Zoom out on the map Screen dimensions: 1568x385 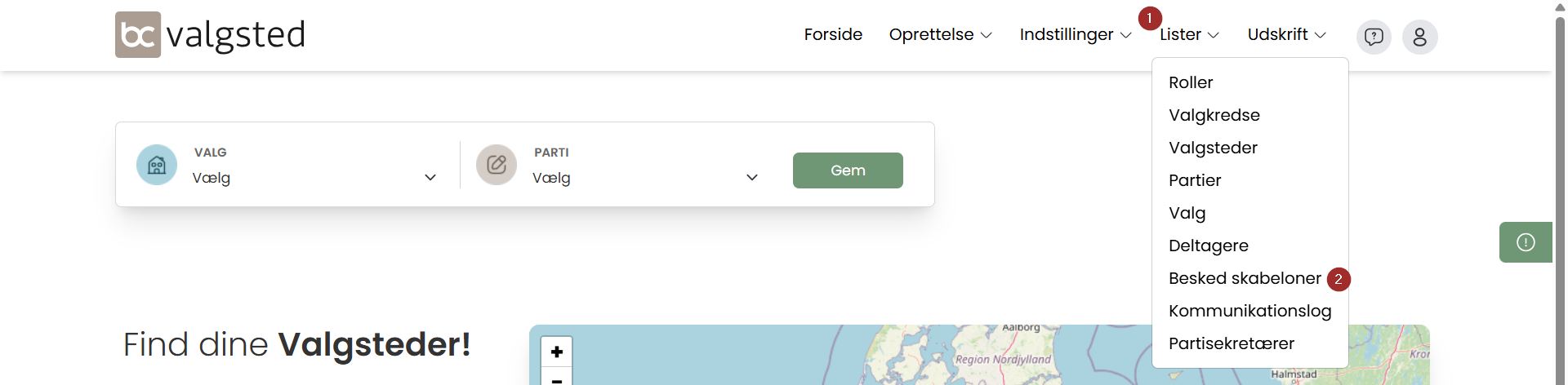tap(556, 378)
